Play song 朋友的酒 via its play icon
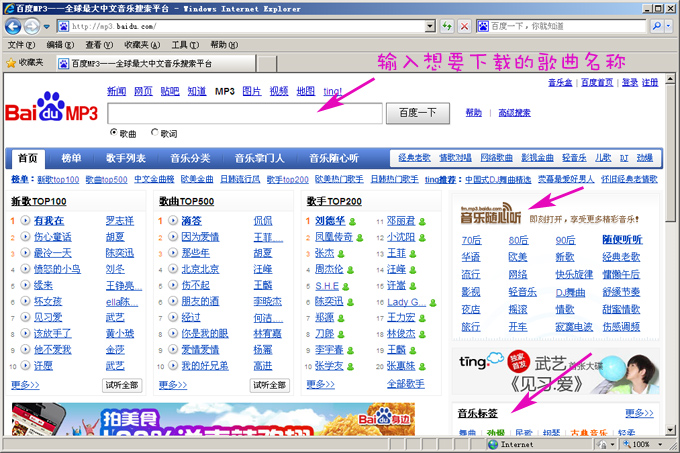 [173, 301]
